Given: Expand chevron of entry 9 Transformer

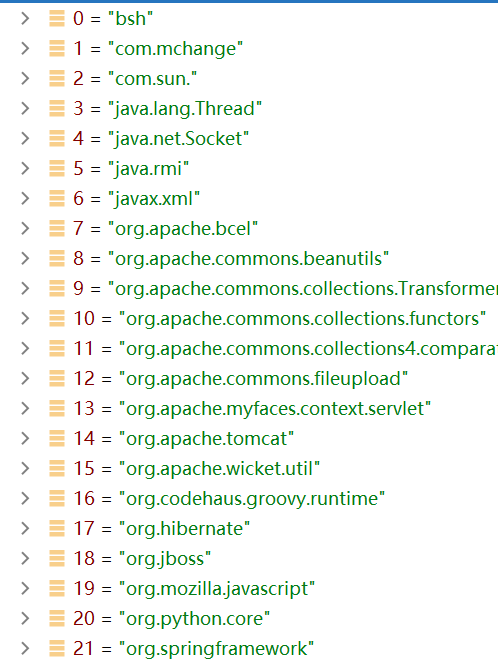Looking at the screenshot, I should point(25,288).
